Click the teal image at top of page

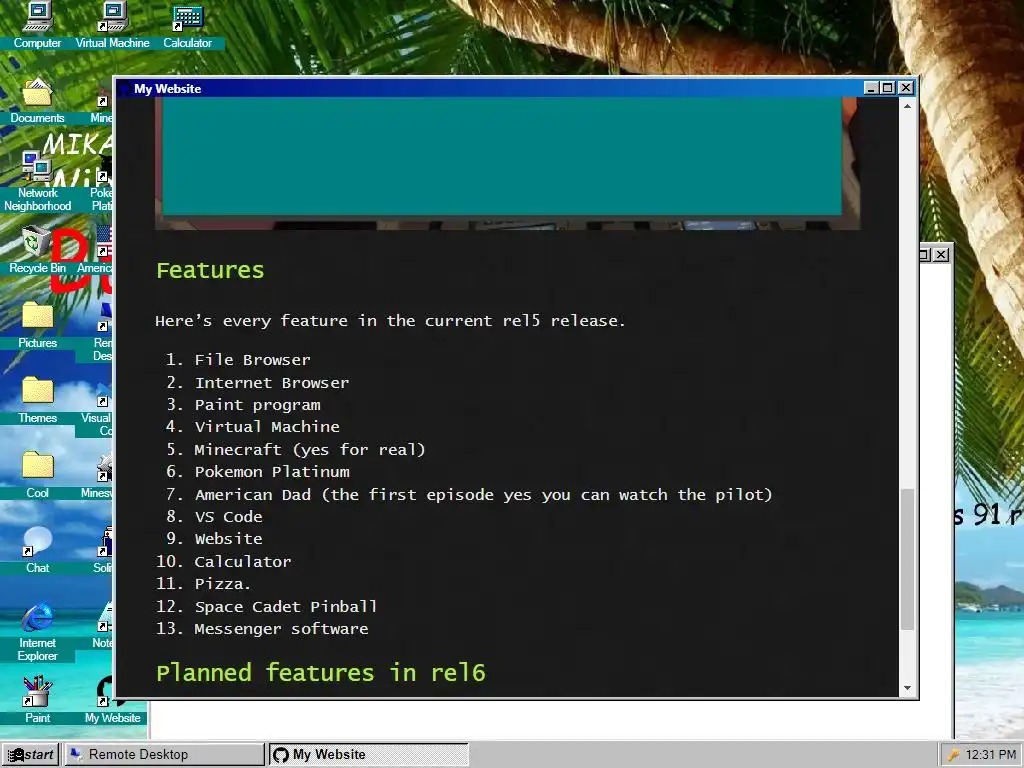502,157
